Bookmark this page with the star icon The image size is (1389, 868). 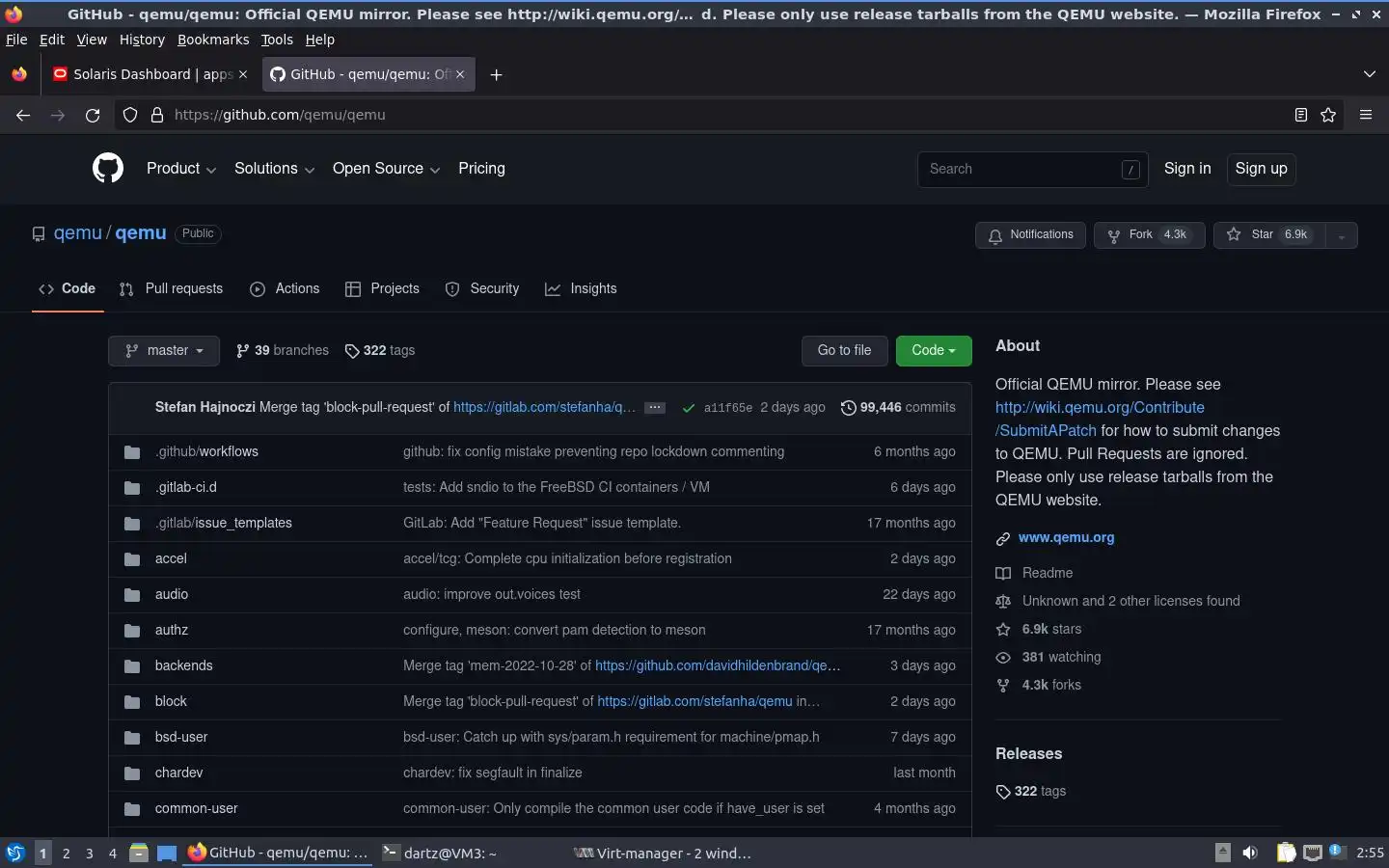click(x=1328, y=115)
